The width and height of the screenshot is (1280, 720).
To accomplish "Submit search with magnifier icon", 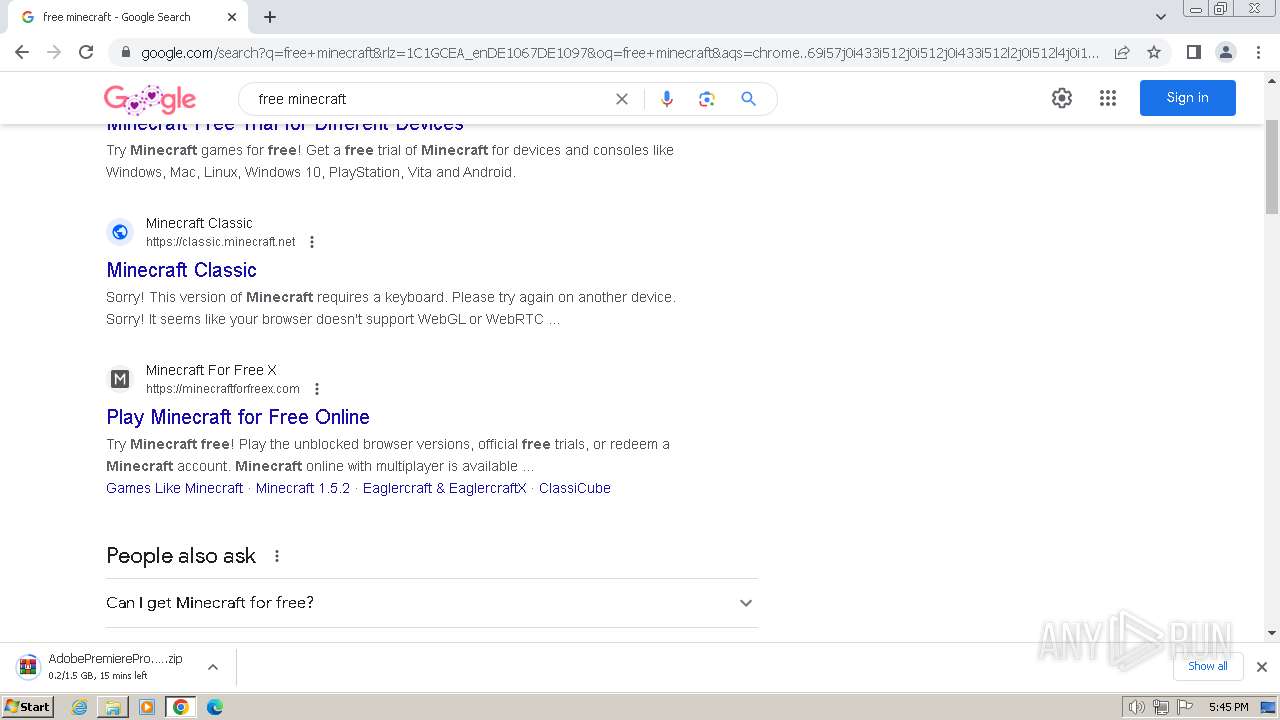I will [748, 99].
